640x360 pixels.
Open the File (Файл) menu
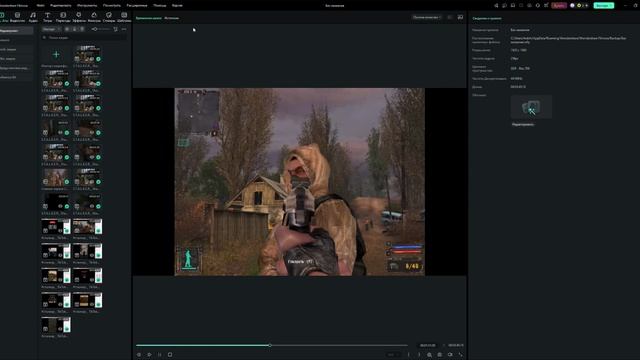tap(40, 6)
